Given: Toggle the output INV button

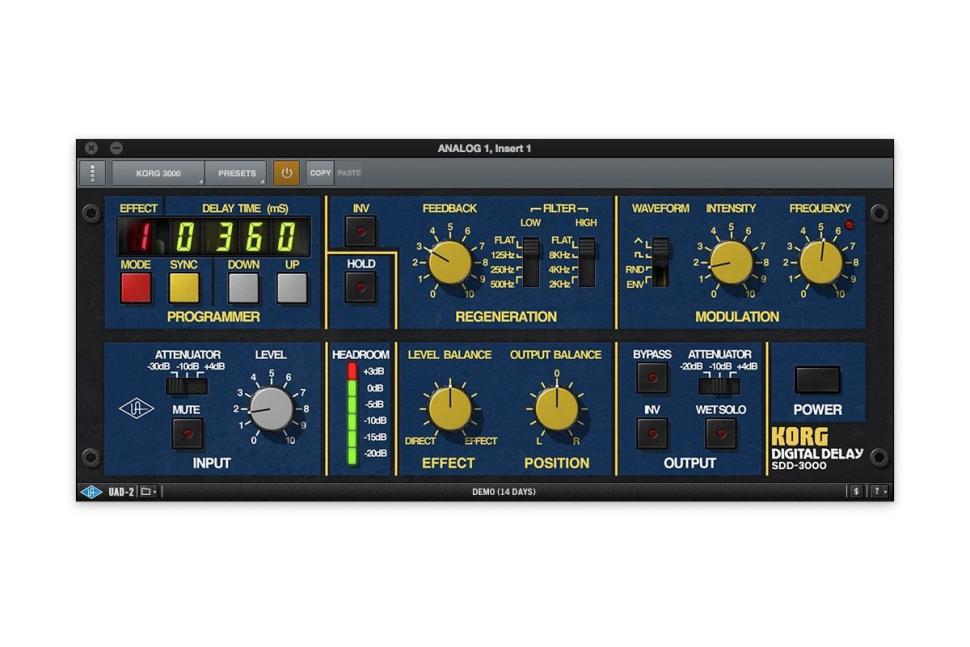Looking at the screenshot, I should pos(652,433).
